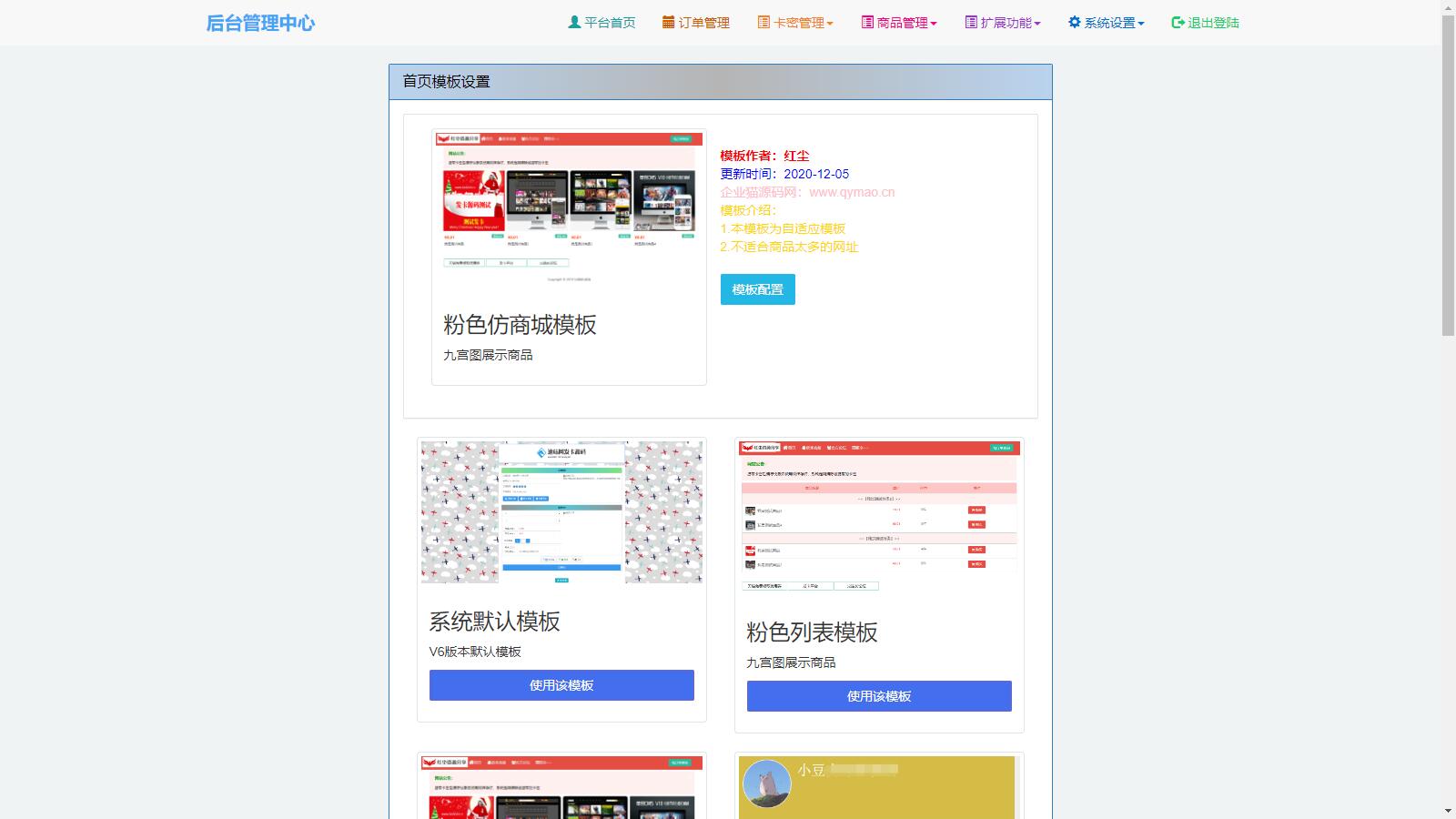Click the calendar icon beside 订单管理

tap(669, 22)
